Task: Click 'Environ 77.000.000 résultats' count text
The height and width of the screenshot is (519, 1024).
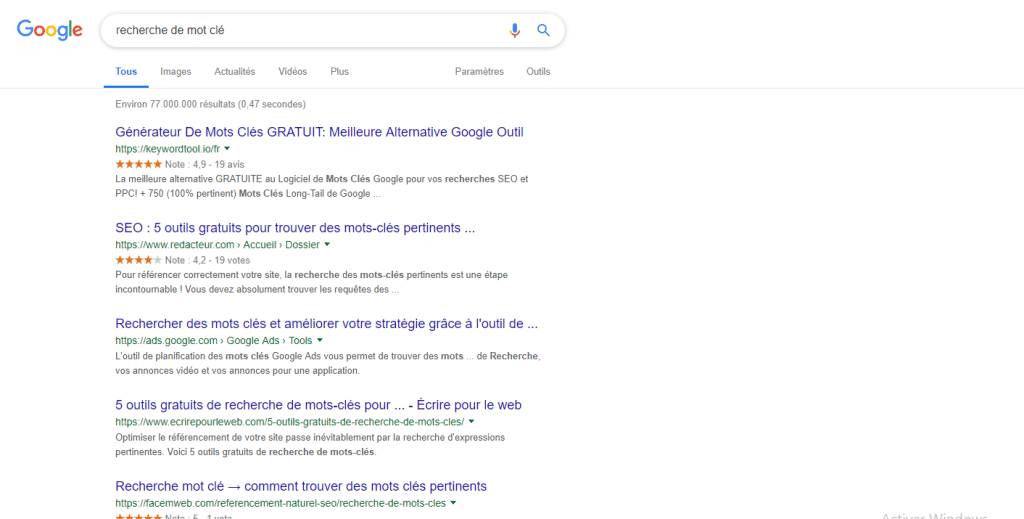Action: pos(210,104)
